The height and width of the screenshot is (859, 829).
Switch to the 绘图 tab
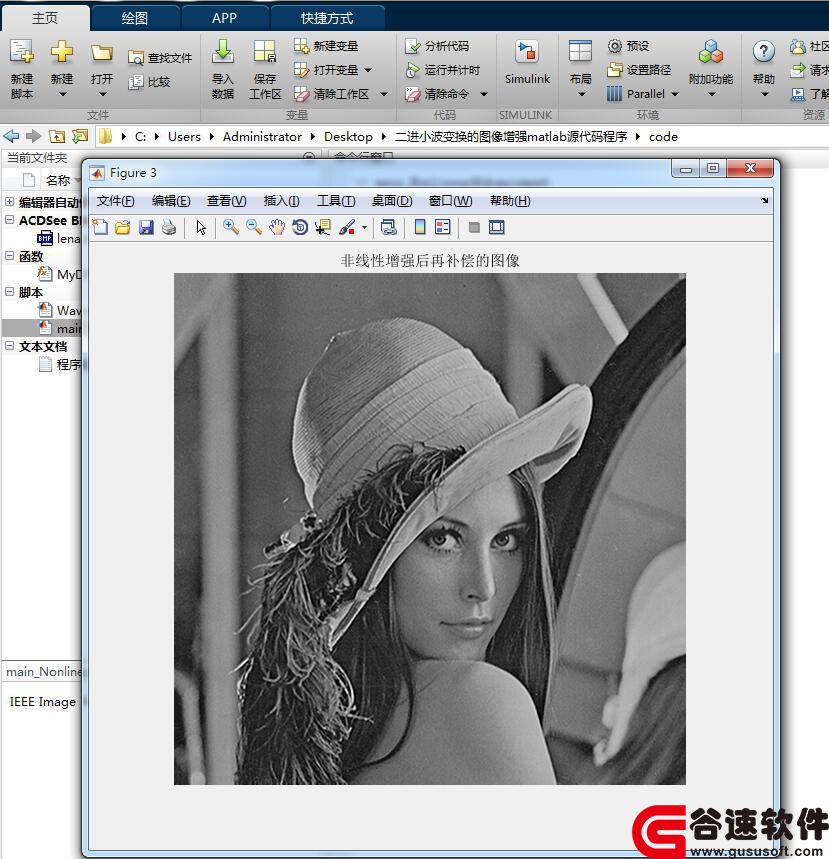click(135, 18)
